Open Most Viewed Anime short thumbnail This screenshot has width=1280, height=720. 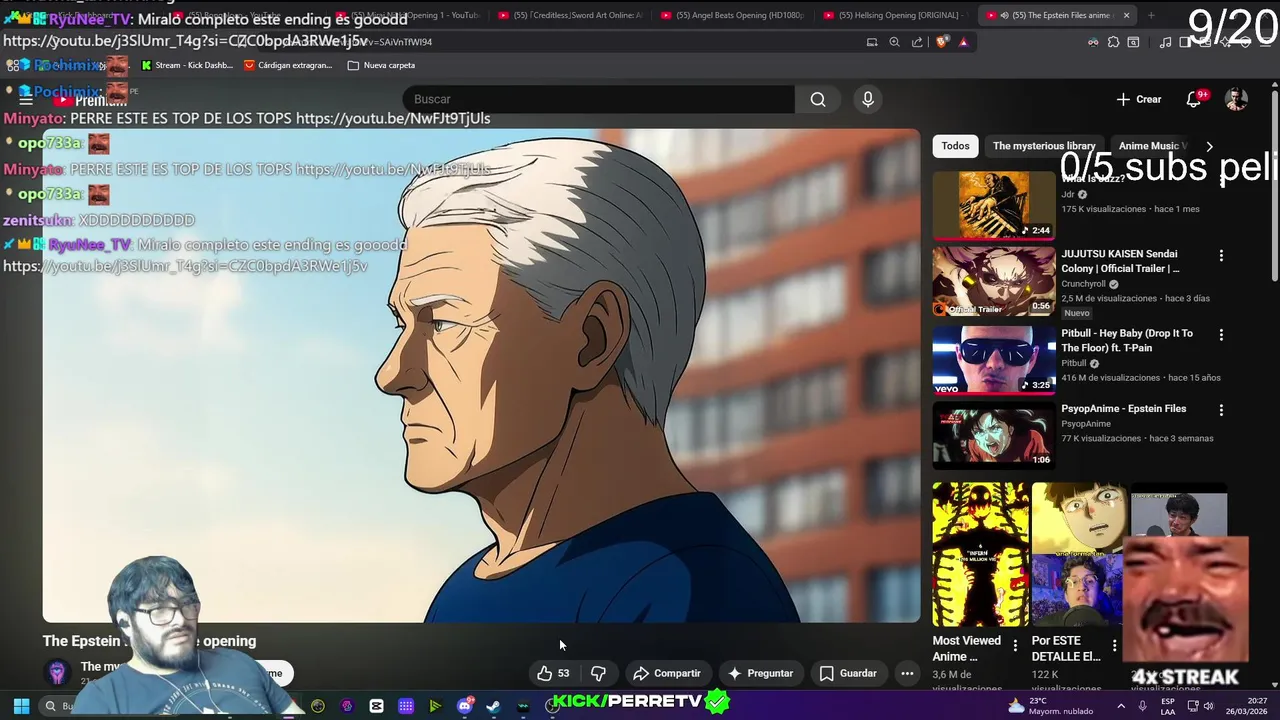(x=980, y=555)
